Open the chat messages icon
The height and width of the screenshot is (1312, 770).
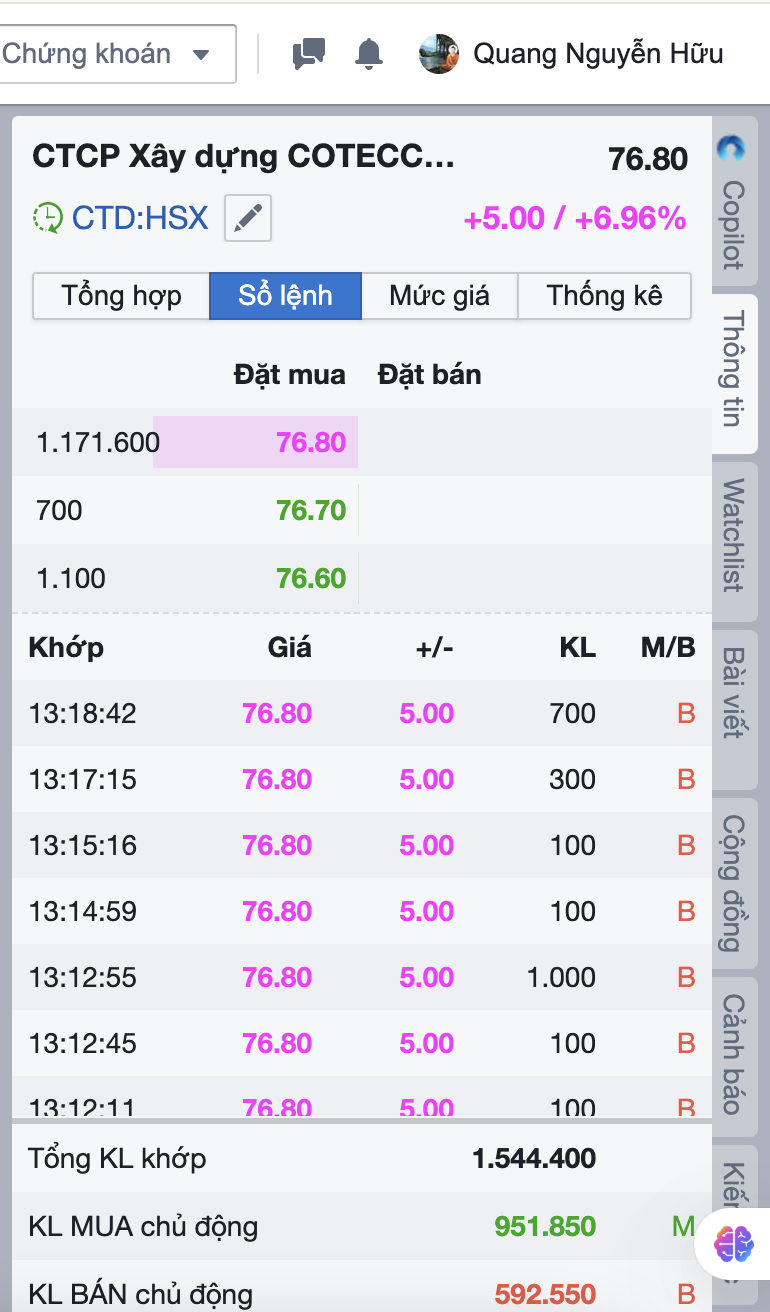click(309, 53)
